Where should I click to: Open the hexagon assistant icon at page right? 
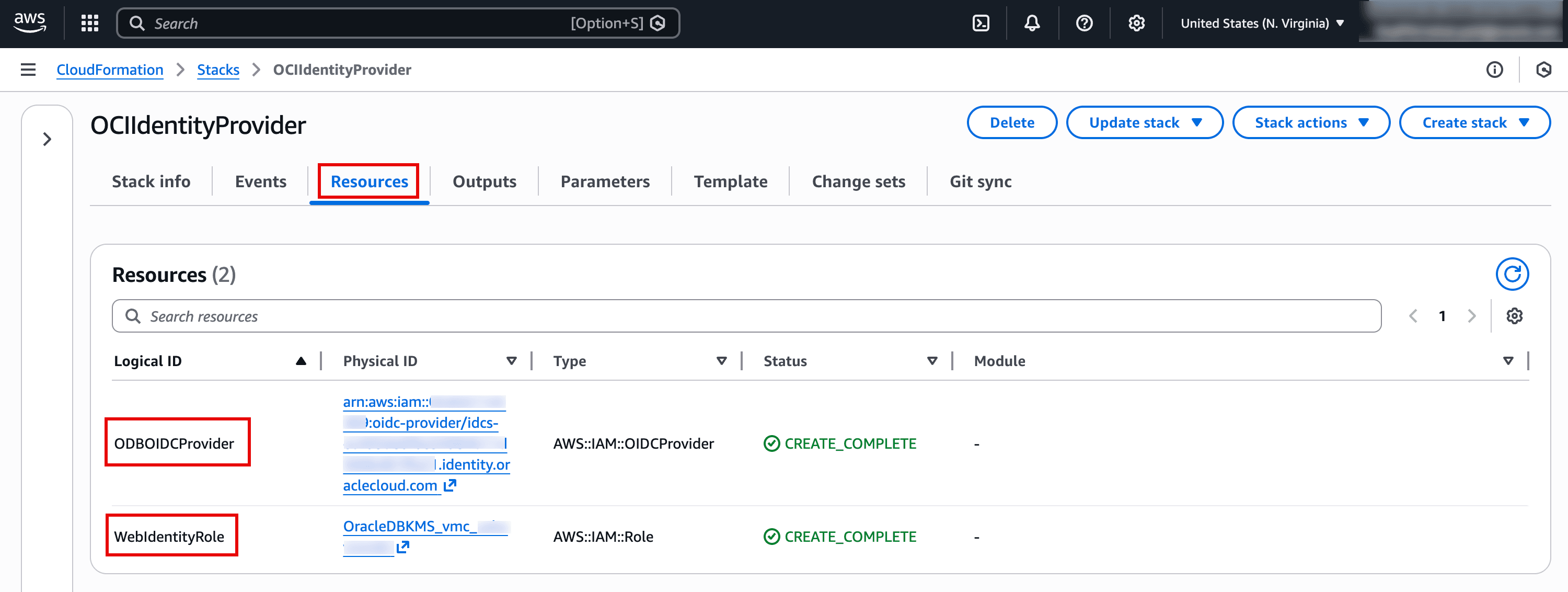pyautogui.click(x=1543, y=70)
